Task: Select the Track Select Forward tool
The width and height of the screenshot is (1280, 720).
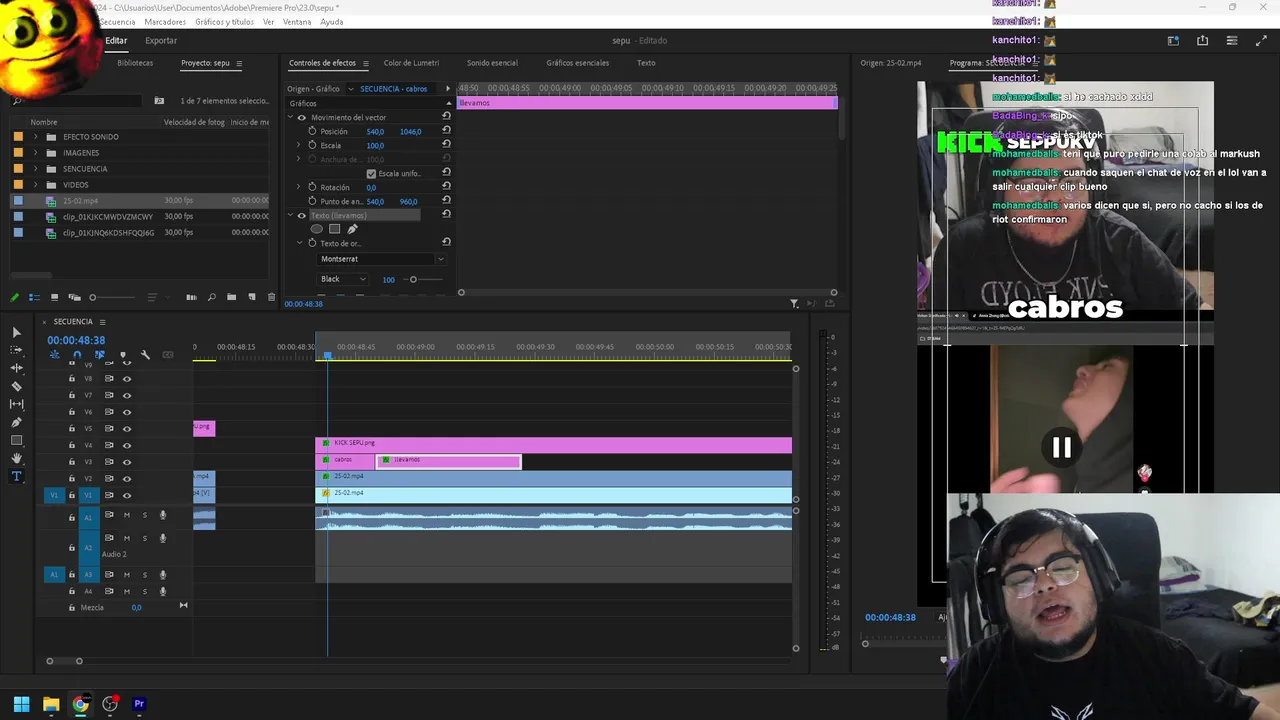Action: [x=16, y=350]
